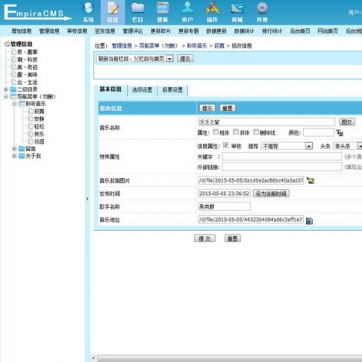Screen dimensions: 362x362
Task: Uncheck the 审核 (approved) checkbox
Action: [226, 145]
